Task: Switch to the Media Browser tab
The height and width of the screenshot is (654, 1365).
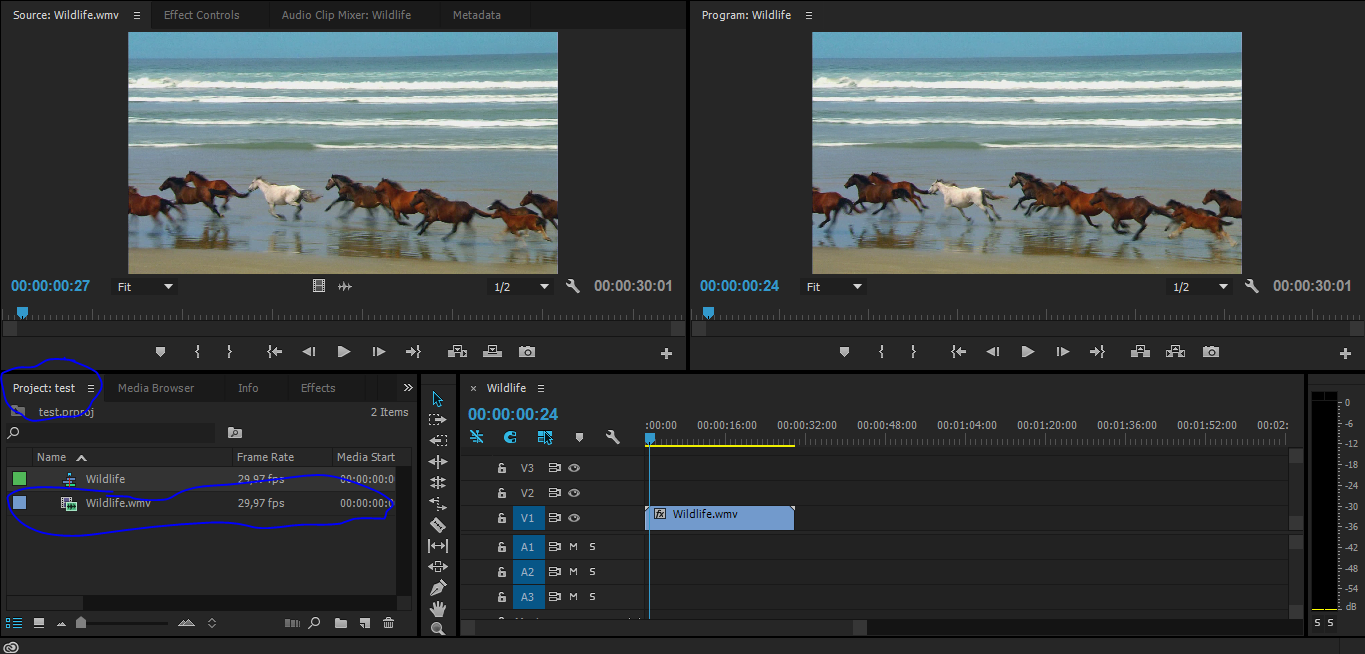Action: click(x=155, y=387)
